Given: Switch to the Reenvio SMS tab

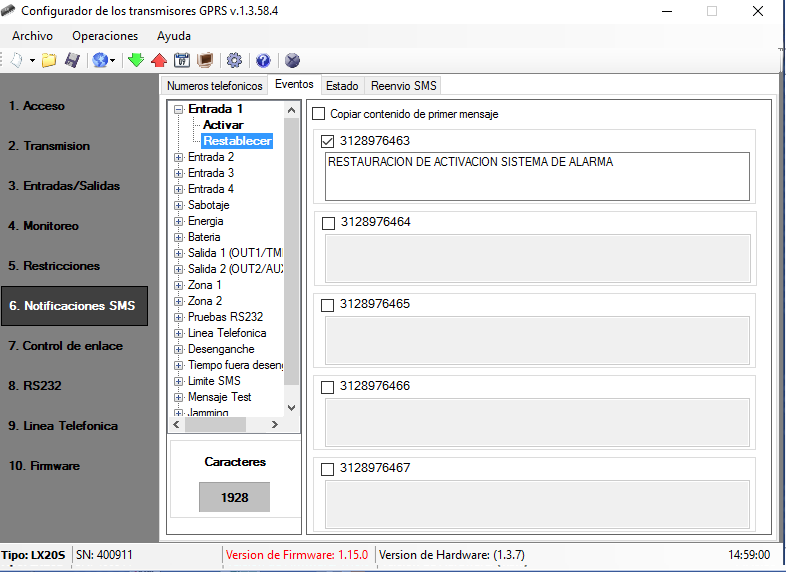Looking at the screenshot, I should (404, 86).
